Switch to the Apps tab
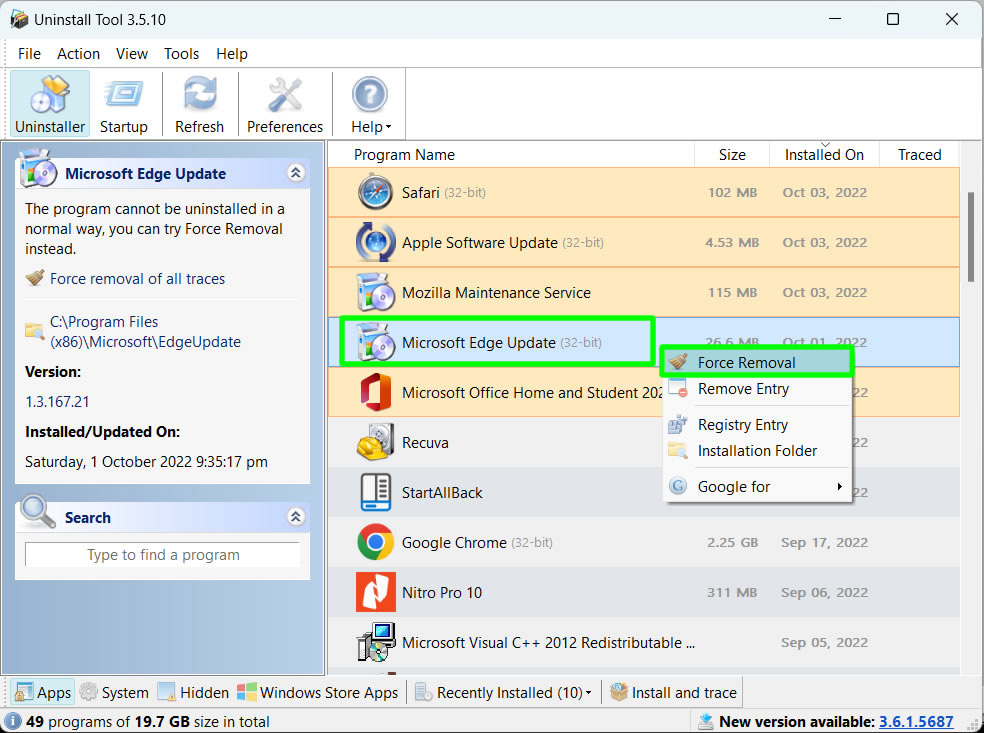Image resolution: width=984 pixels, height=733 pixels. point(43,692)
